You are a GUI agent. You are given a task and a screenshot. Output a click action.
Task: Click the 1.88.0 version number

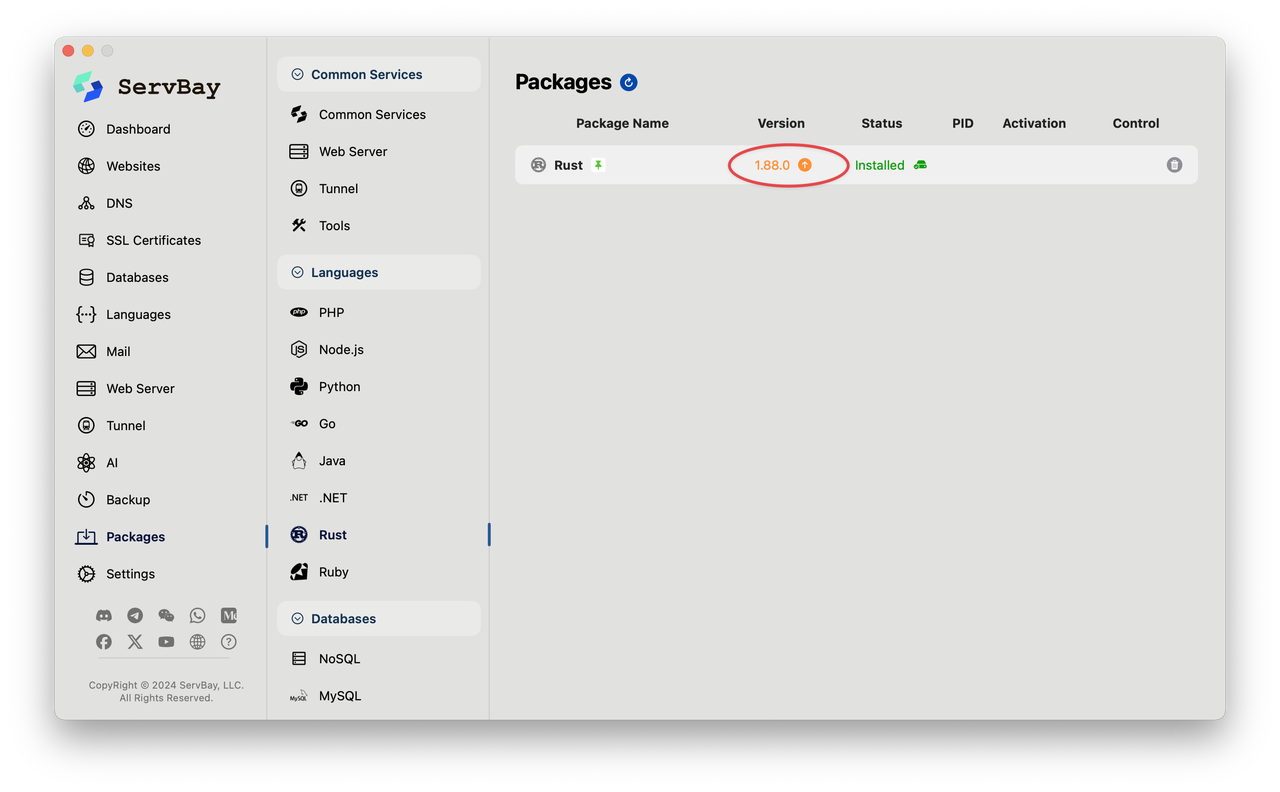click(x=772, y=165)
